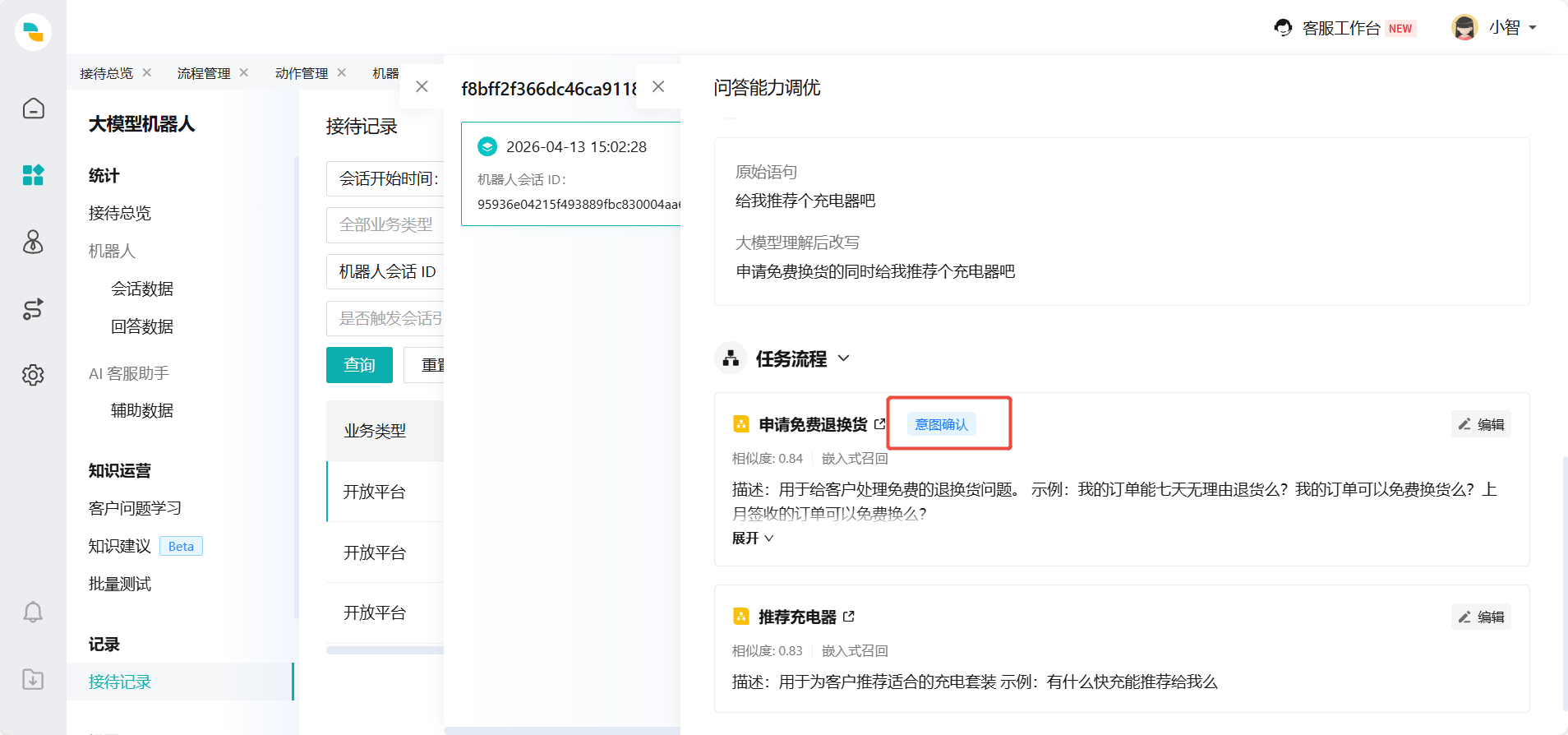
Task: Edit the 推荐充电器 task
Action: [1481, 617]
